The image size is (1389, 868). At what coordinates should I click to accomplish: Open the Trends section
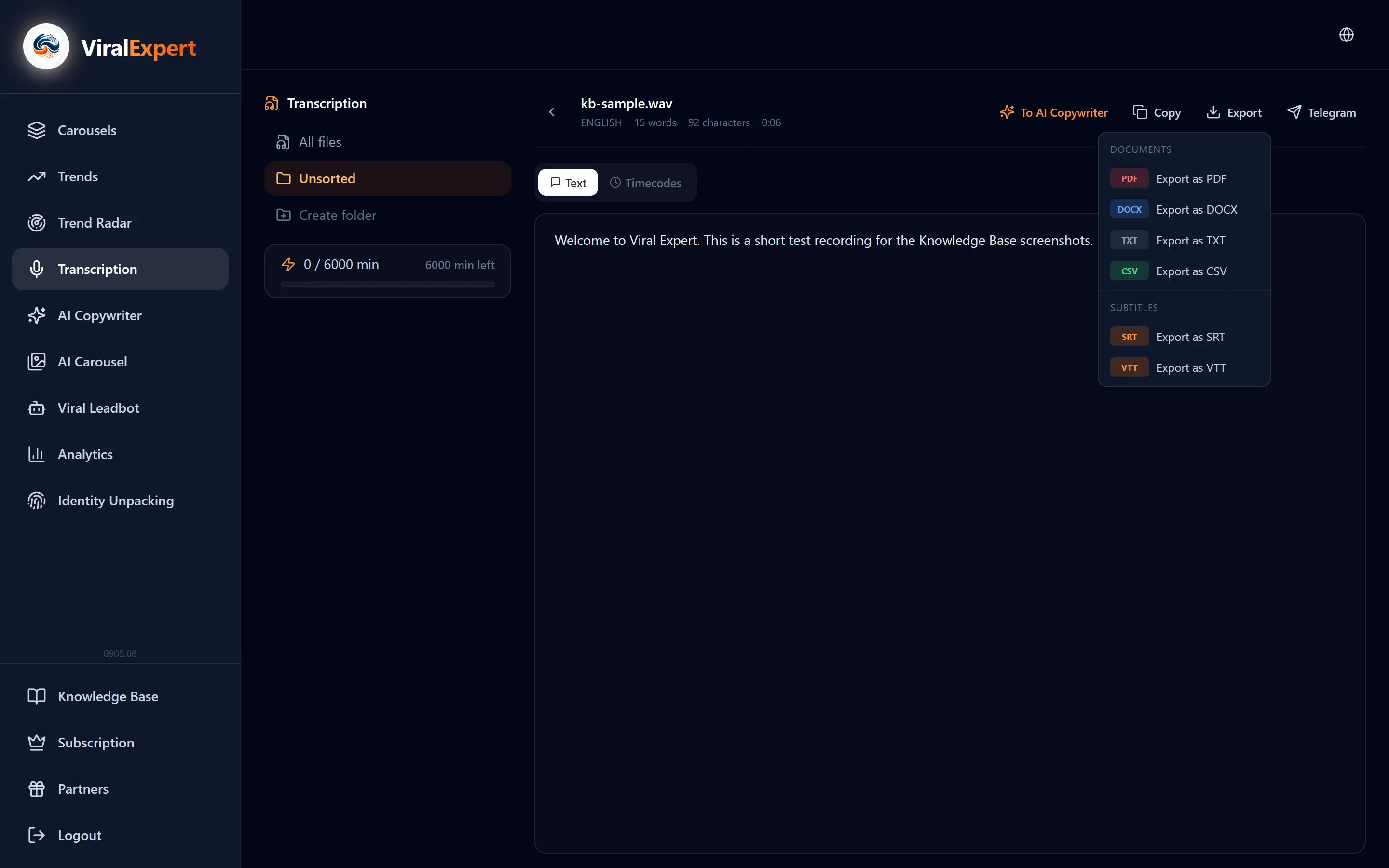click(x=120, y=177)
